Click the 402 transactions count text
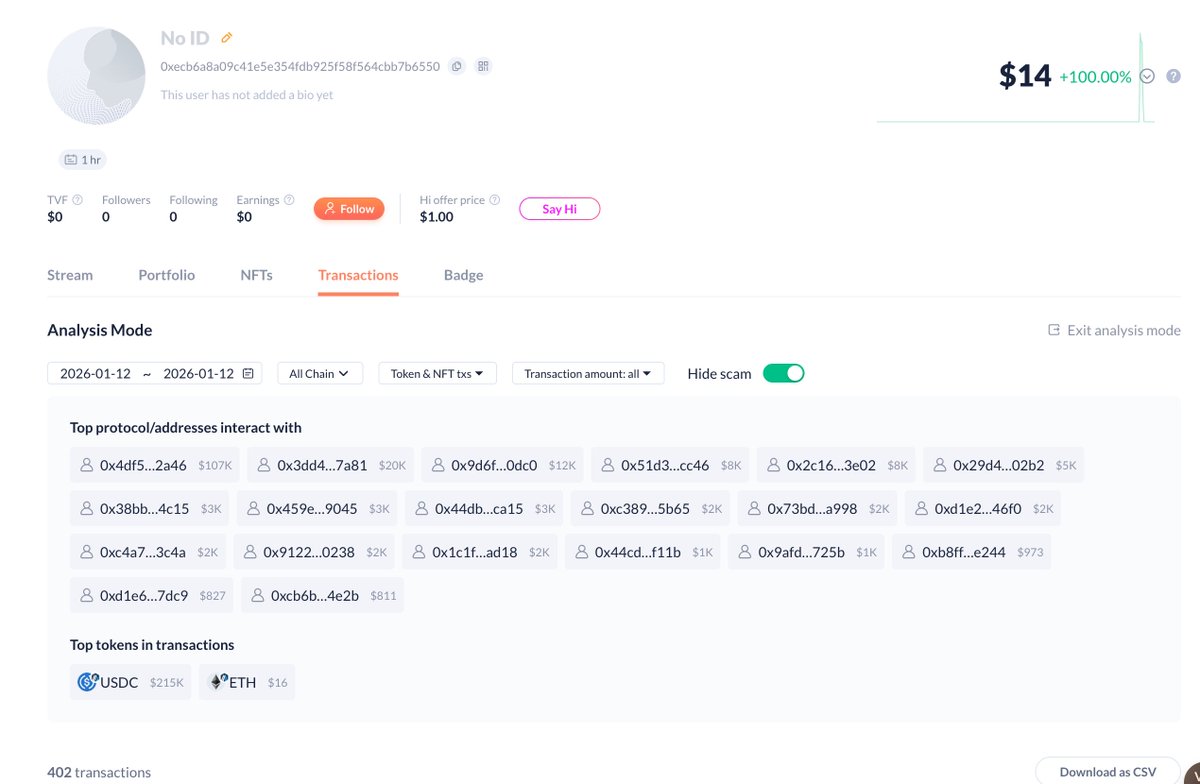1200x784 pixels. tap(99, 772)
